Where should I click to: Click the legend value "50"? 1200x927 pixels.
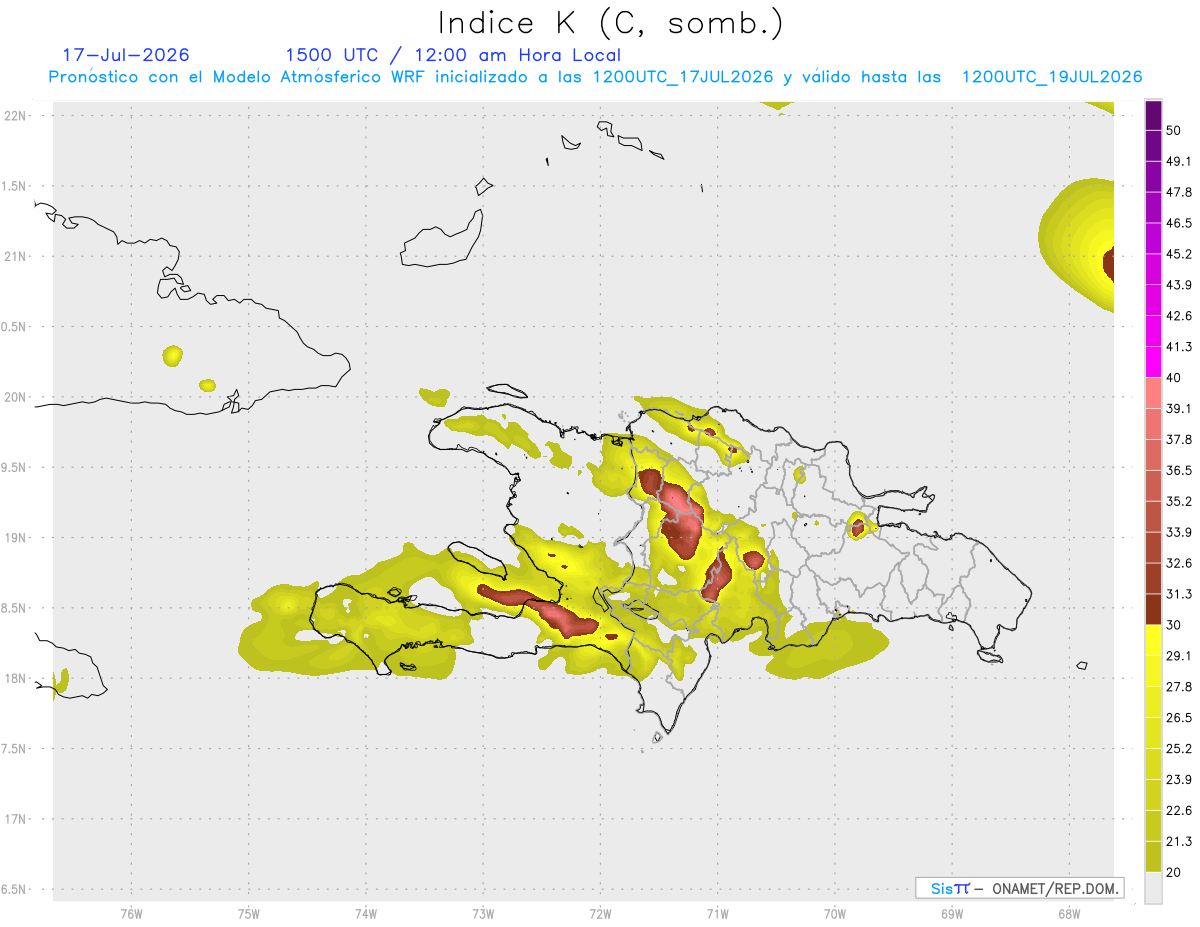pos(1174,130)
